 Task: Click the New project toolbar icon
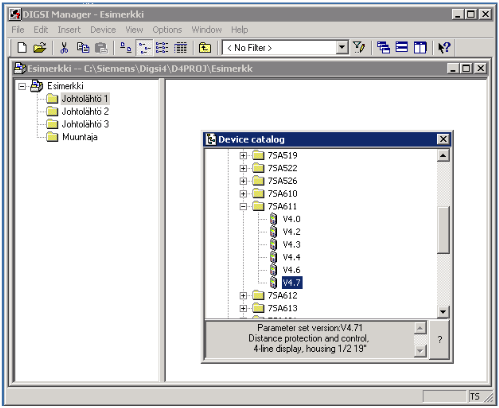tap(22, 48)
